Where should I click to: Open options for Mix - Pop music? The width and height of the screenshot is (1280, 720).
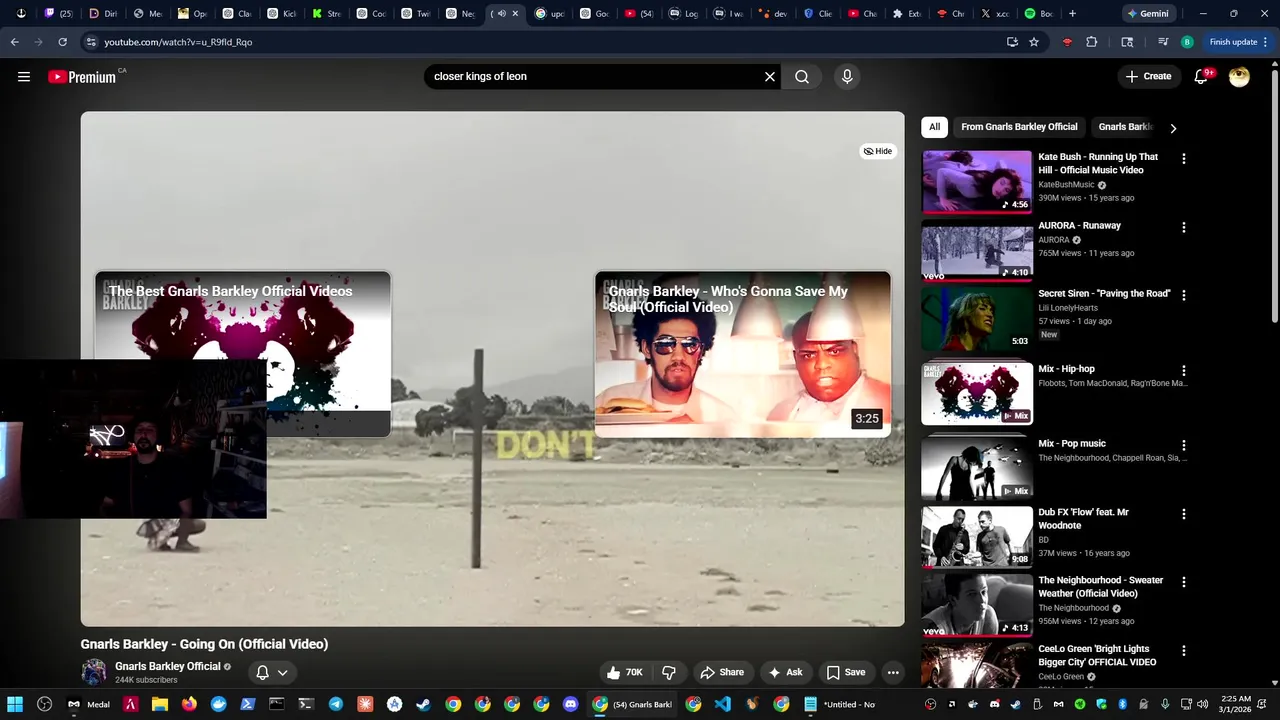(1184, 446)
